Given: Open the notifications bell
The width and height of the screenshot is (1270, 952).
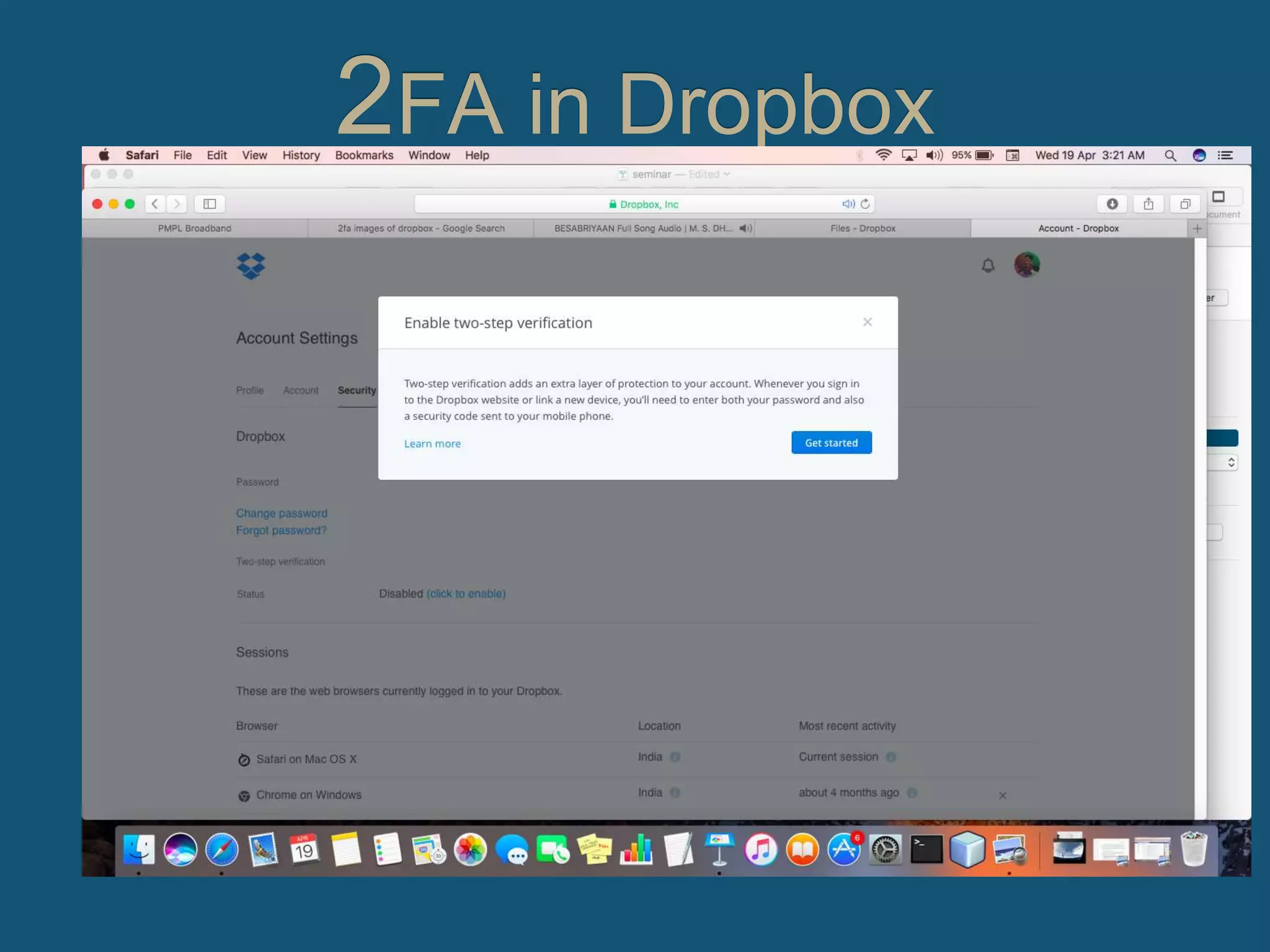Looking at the screenshot, I should 988,266.
